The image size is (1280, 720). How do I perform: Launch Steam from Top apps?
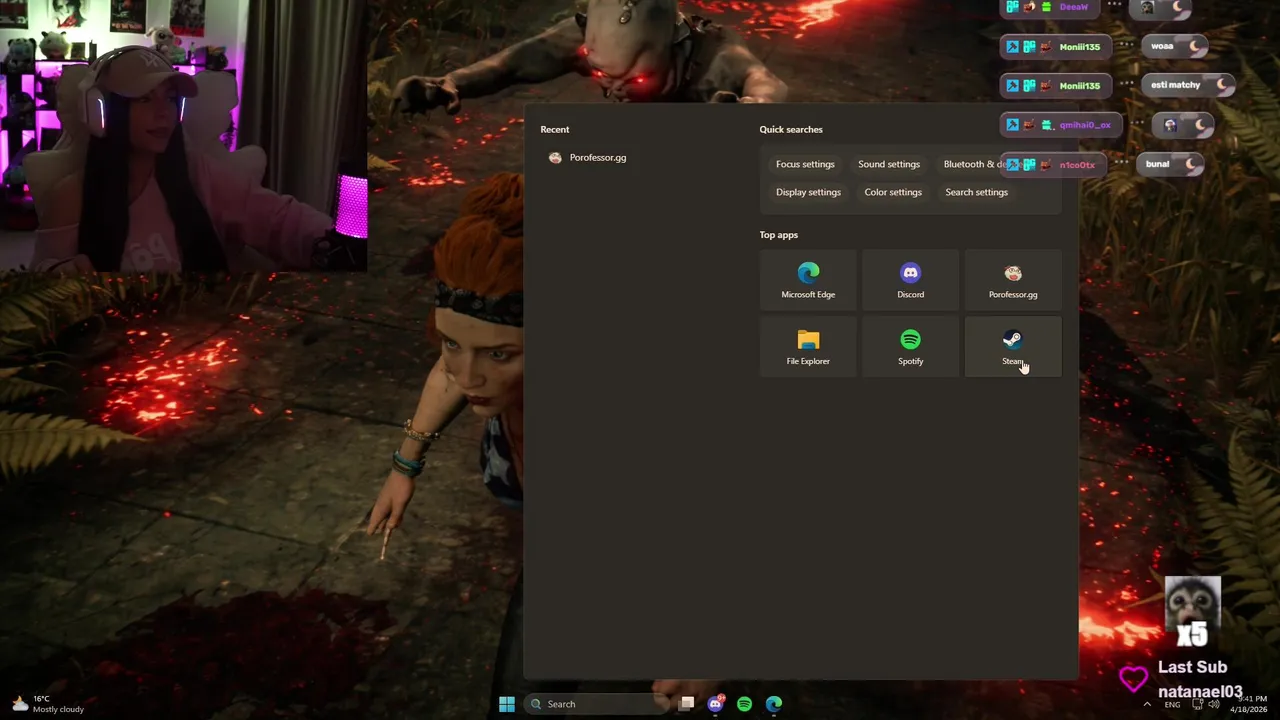1013,347
